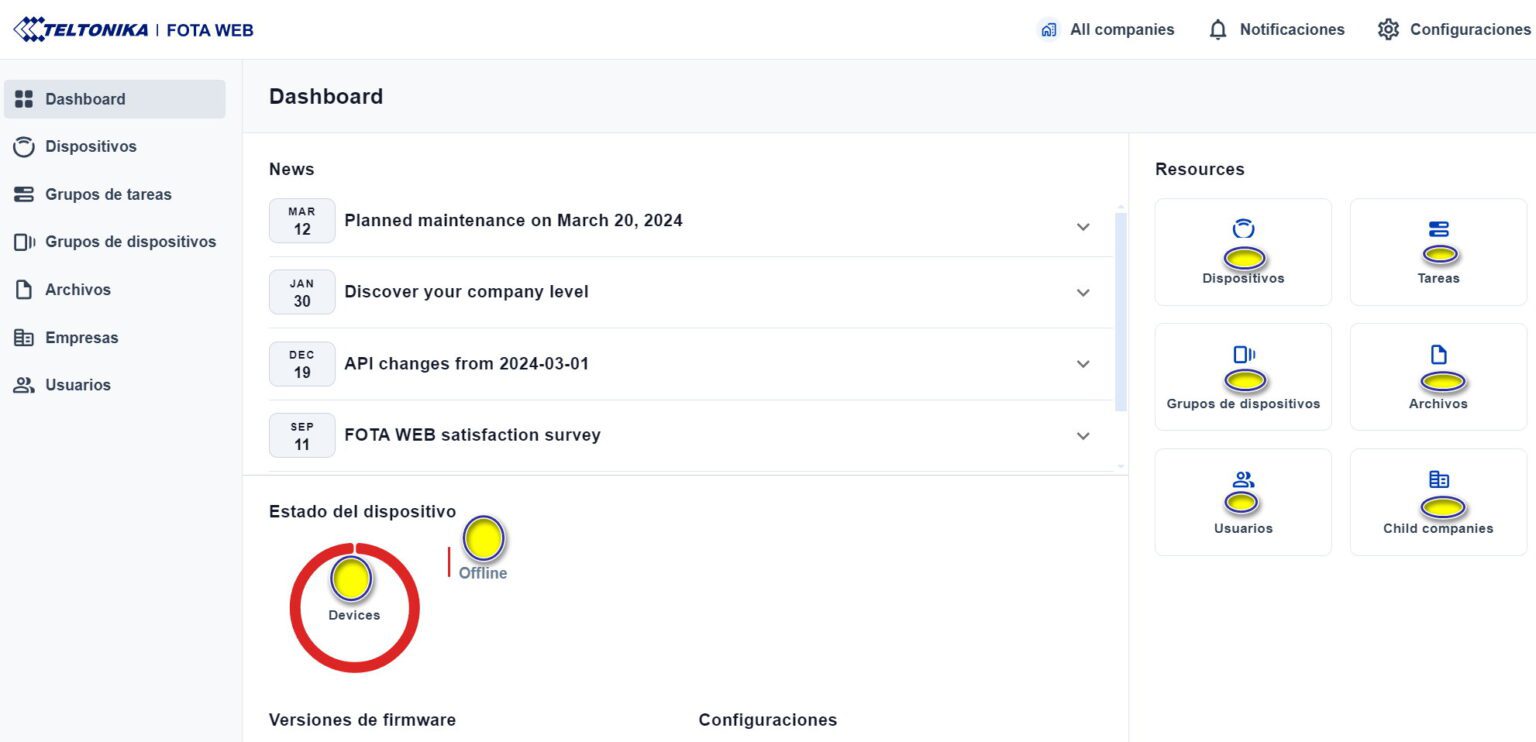Open the Child companies resource card
Image resolution: width=1536 pixels, height=742 pixels.
point(1438,500)
